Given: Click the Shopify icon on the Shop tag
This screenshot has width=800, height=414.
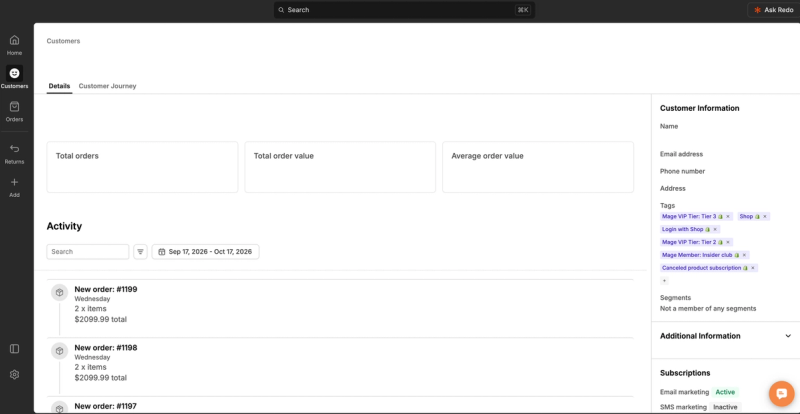Looking at the screenshot, I should (757, 216).
